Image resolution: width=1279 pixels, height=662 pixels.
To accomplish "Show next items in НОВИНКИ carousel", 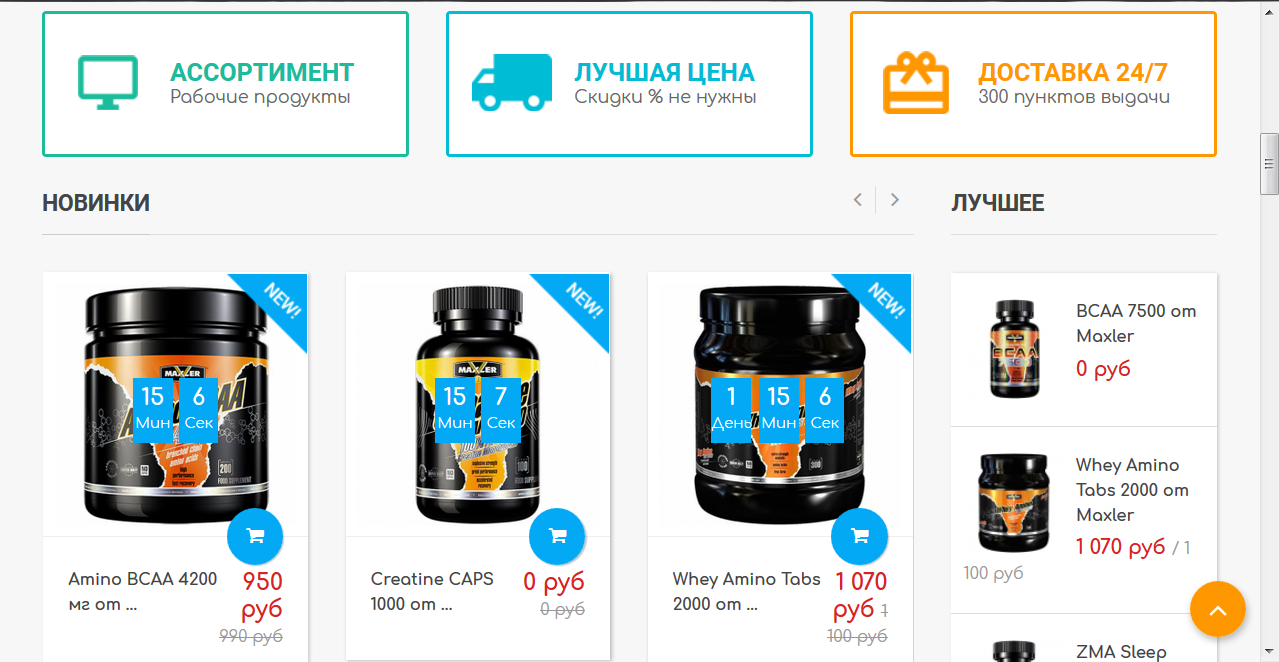I will [x=894, y=200].
